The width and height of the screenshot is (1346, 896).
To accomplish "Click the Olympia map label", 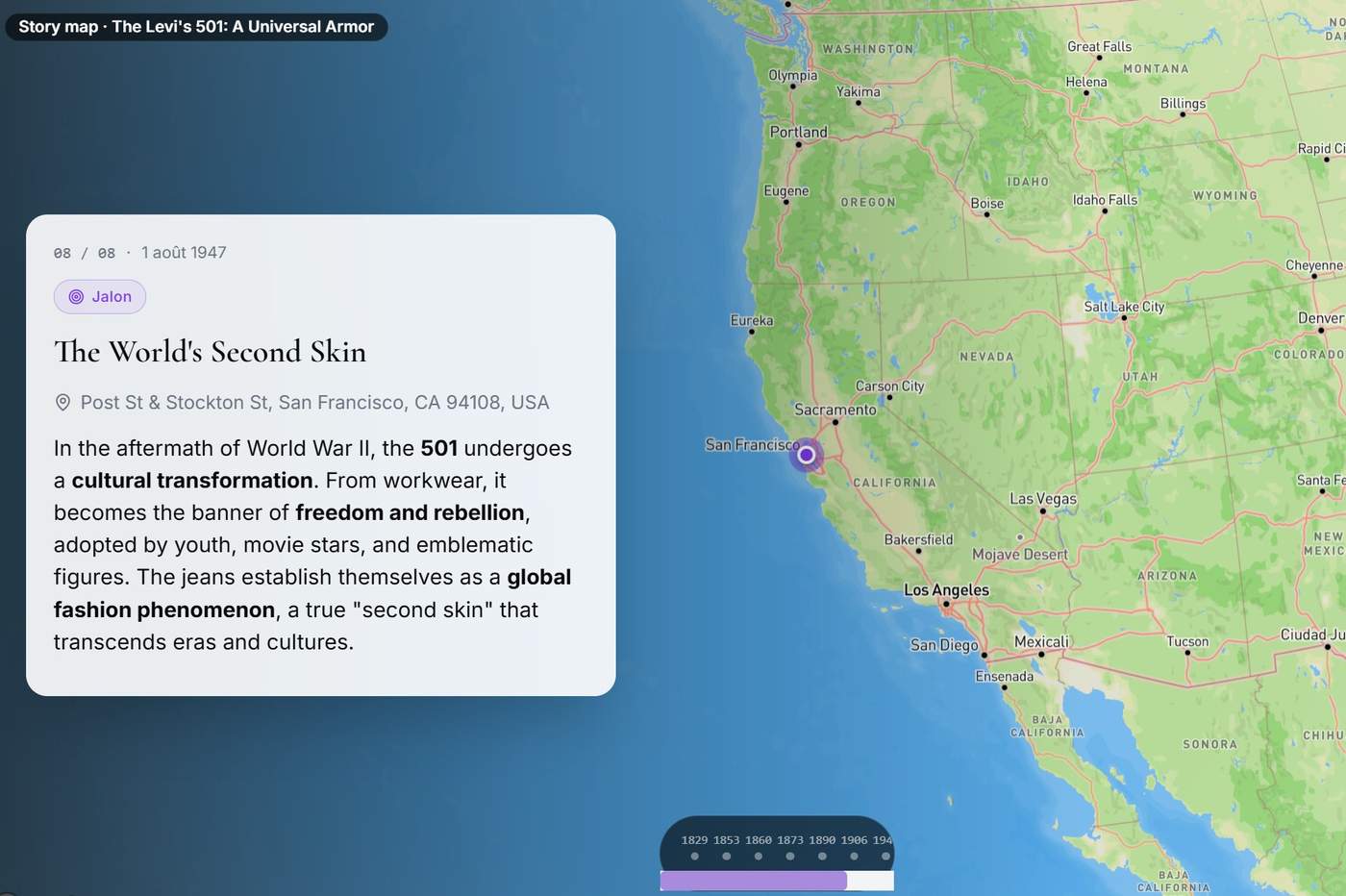I will (792, 75).
